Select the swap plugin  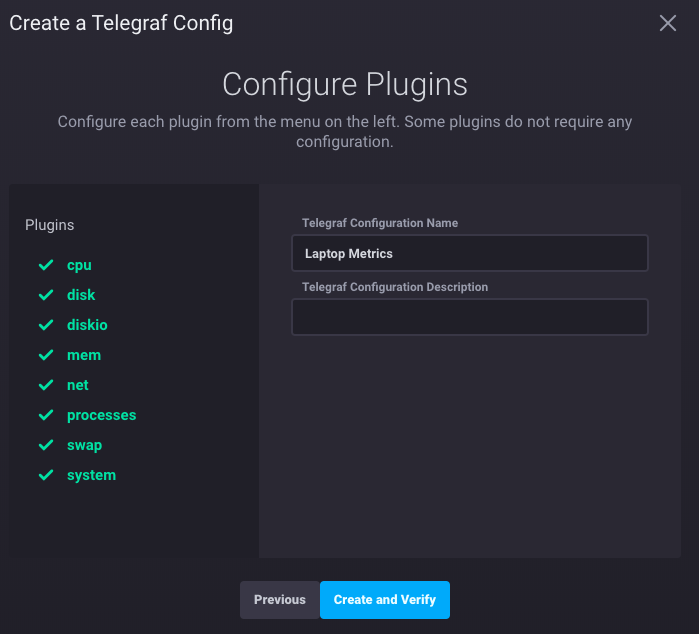click(x=84, y=445)
